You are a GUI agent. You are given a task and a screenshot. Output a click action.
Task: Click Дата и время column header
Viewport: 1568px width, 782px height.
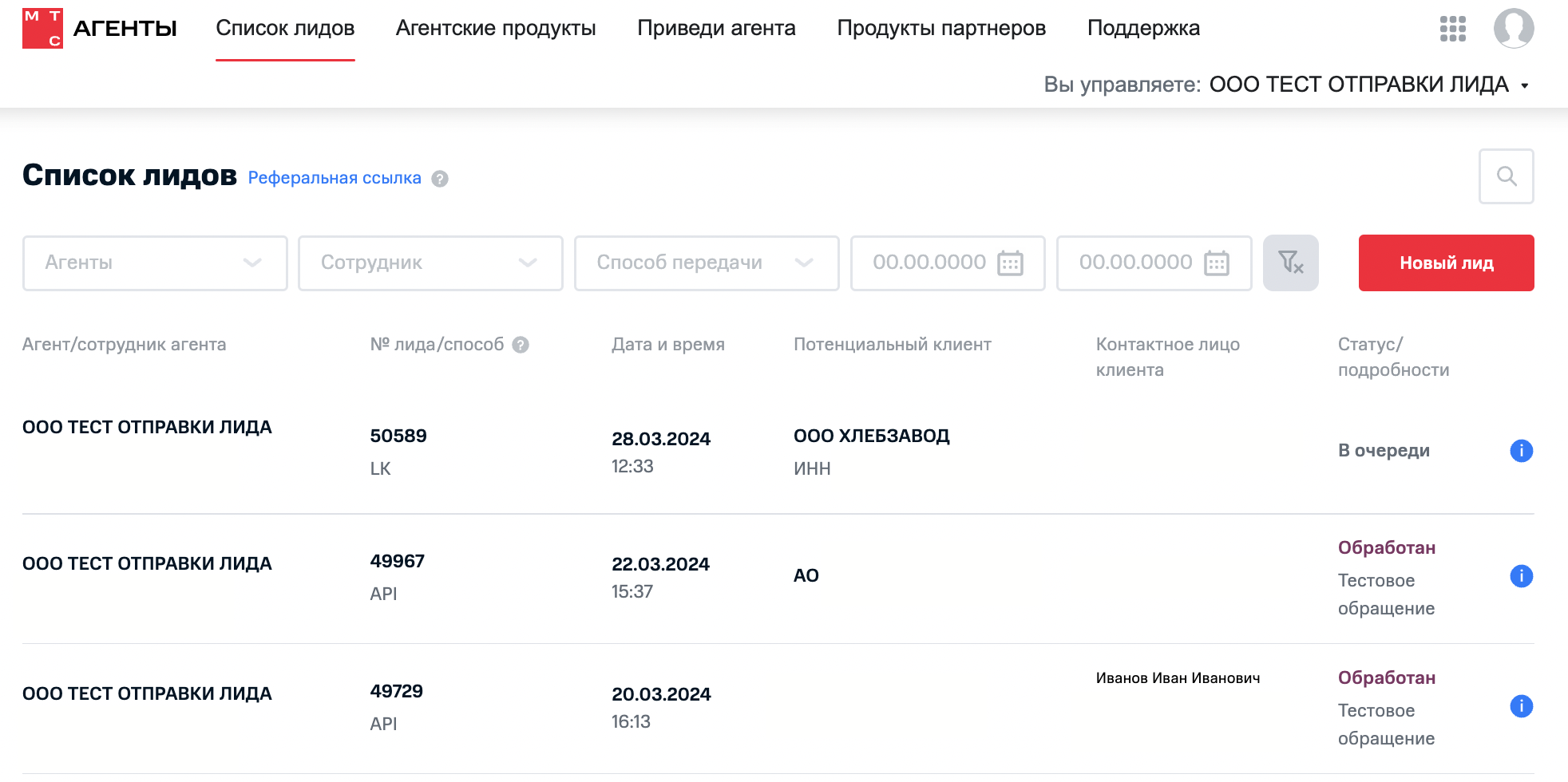point(668,345)
